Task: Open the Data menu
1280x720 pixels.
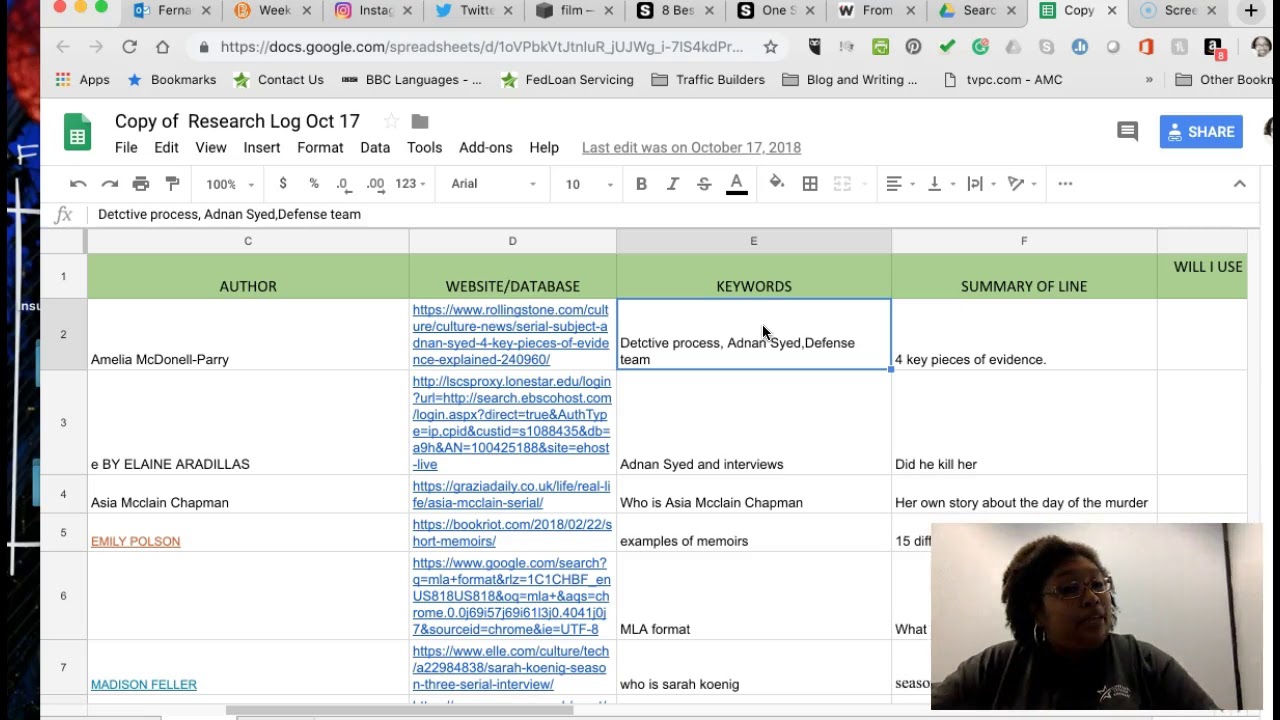Action: 375,147
